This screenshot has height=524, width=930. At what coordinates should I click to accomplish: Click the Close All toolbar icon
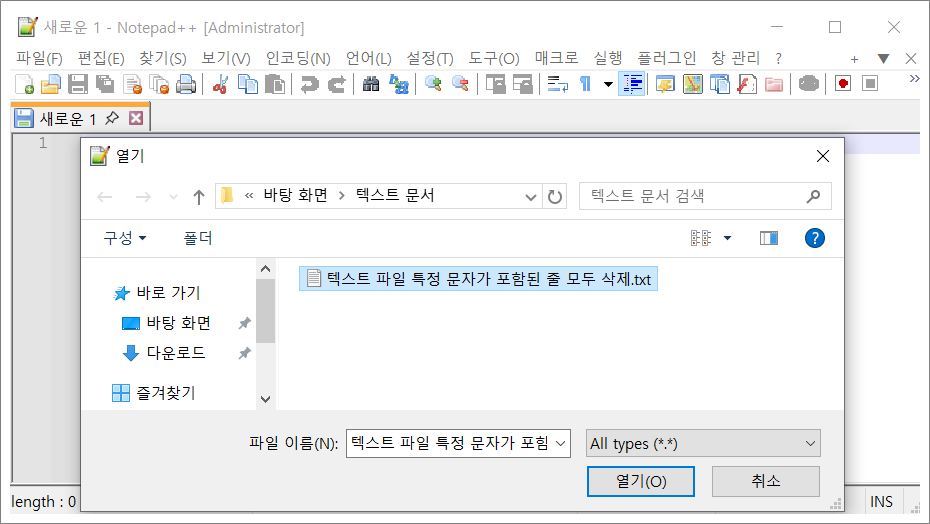point(159,84)
